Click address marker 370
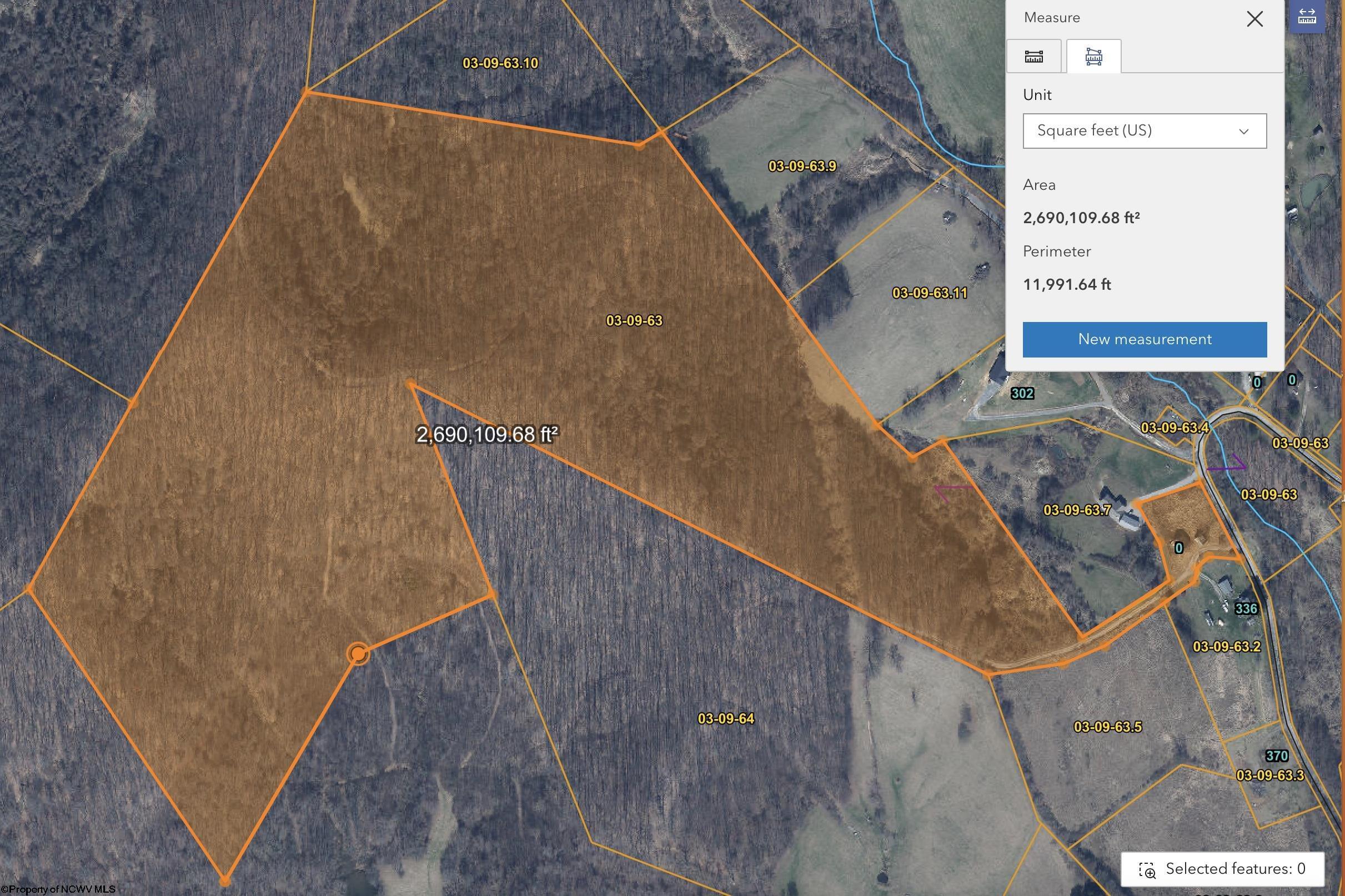The width and height of the screenshot is (1345, 896). tap(1276, 756)
